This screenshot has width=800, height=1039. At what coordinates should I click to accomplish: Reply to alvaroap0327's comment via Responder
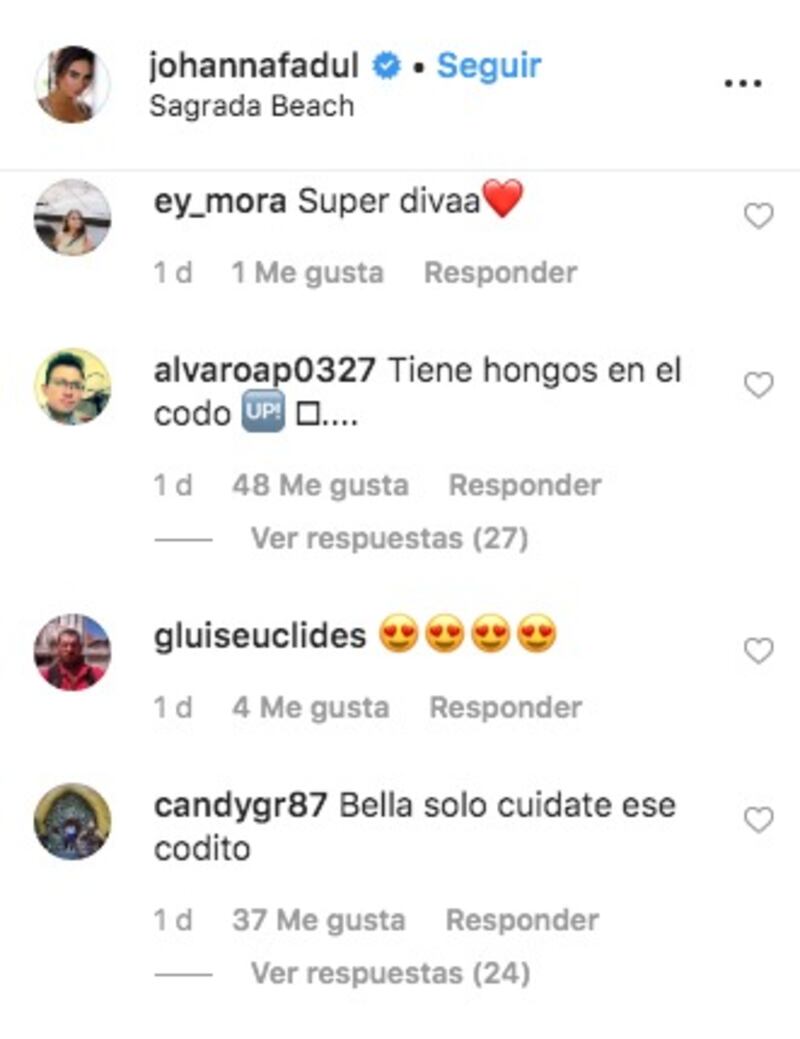pos(525,486)
